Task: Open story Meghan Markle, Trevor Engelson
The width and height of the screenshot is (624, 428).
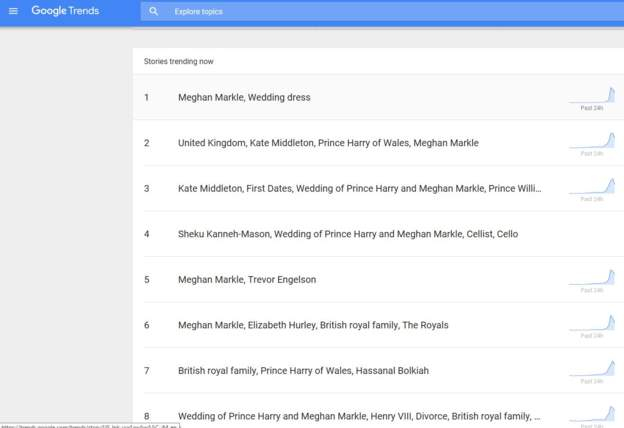Action: (x=247, y=279)
